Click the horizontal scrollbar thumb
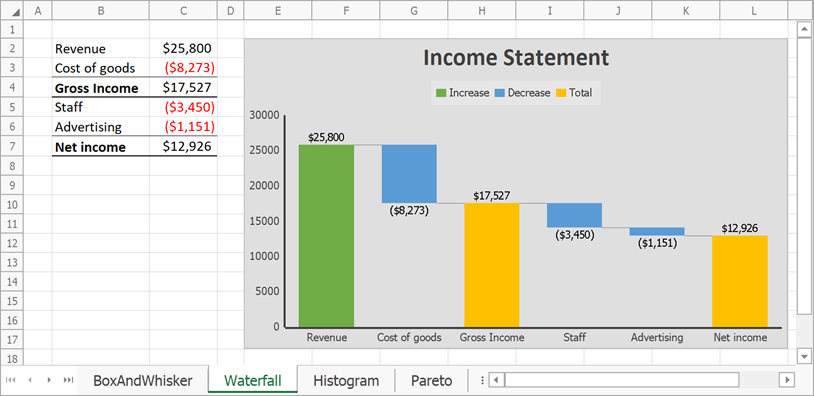Viewport: 814px width, 396px height. click(x=622, y=380)
